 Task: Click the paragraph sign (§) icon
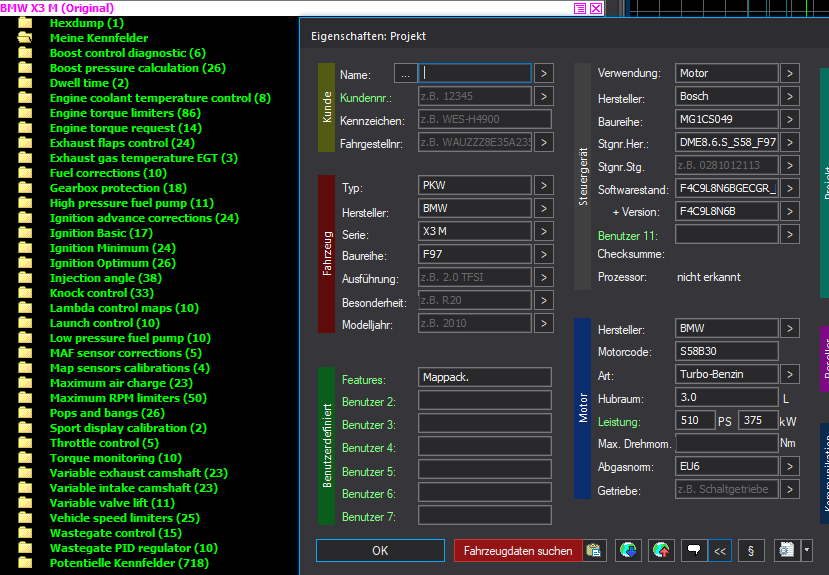(750, 550)
